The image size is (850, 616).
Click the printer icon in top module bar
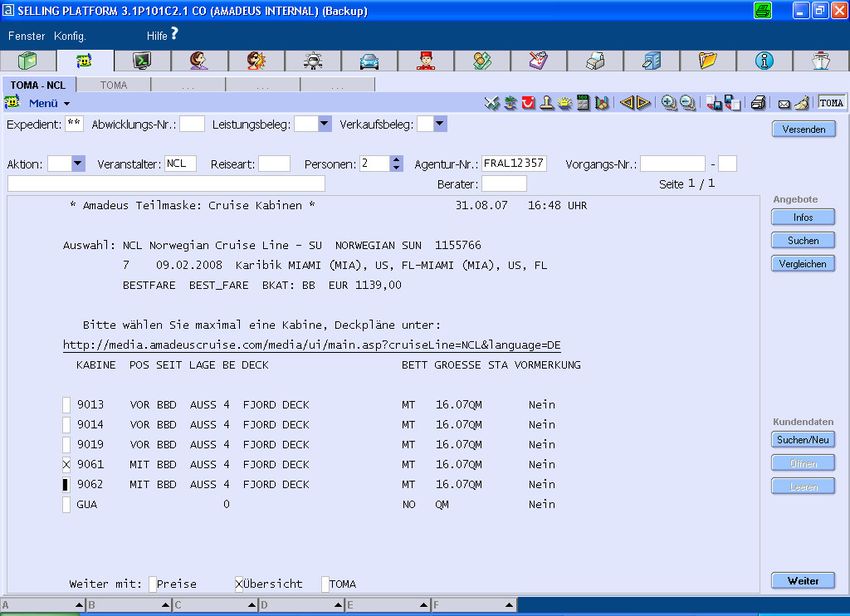pos(595,61)
